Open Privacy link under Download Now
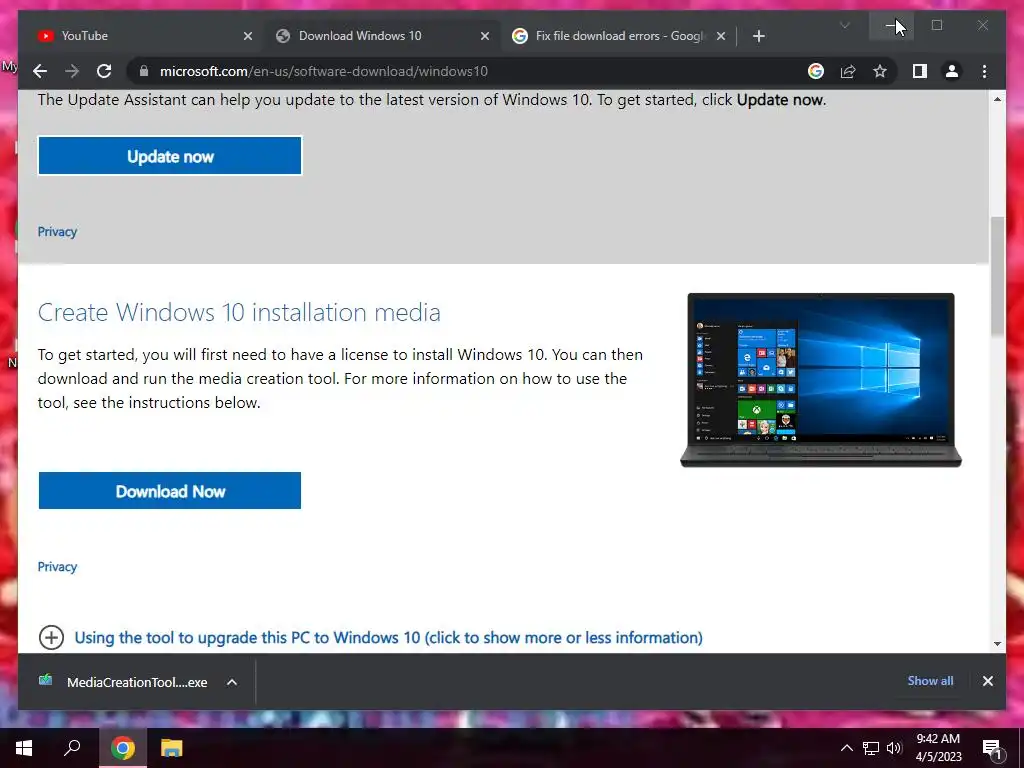 tap(57, 567)
